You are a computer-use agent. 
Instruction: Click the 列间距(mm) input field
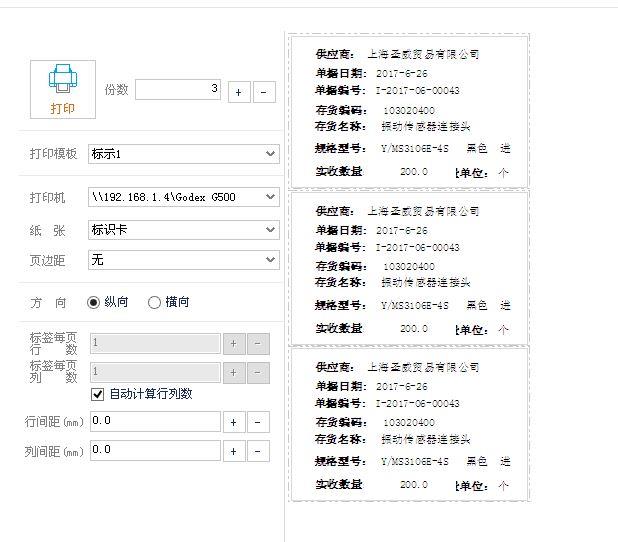click(155, 451)
